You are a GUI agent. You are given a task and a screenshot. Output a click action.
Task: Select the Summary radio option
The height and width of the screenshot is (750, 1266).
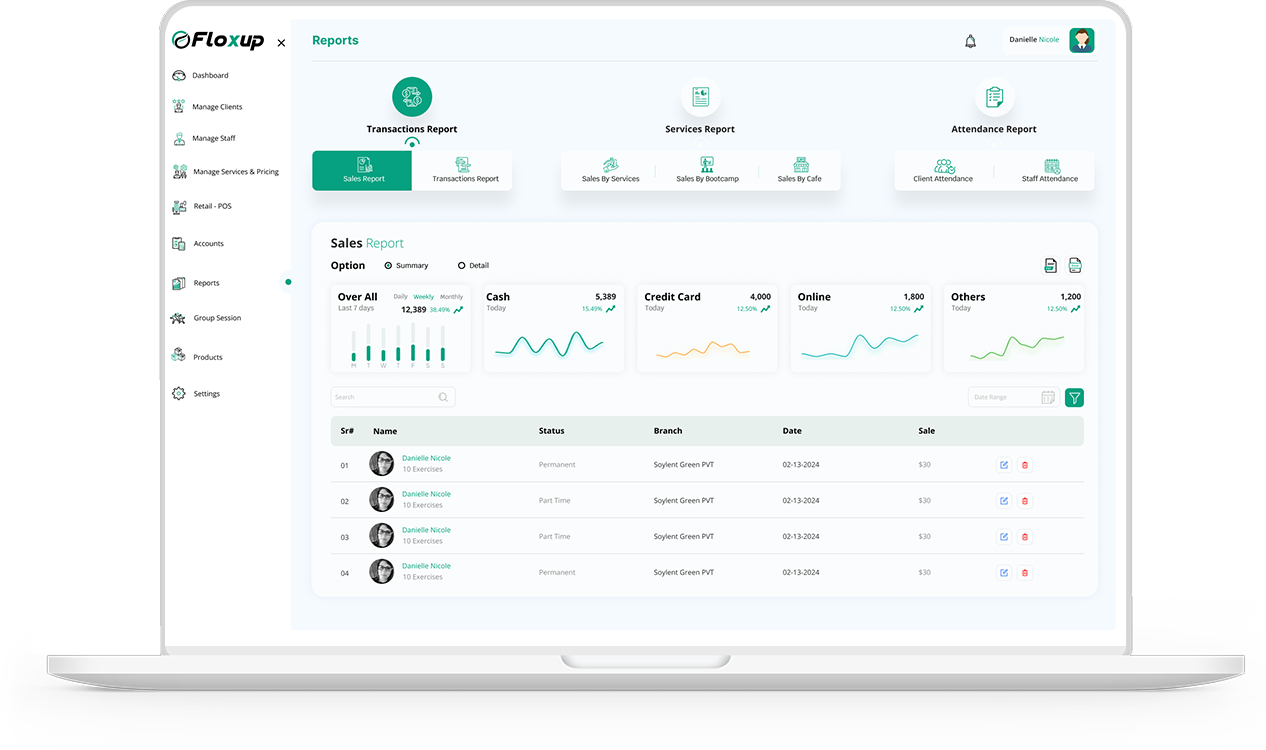tap(406, 266)
